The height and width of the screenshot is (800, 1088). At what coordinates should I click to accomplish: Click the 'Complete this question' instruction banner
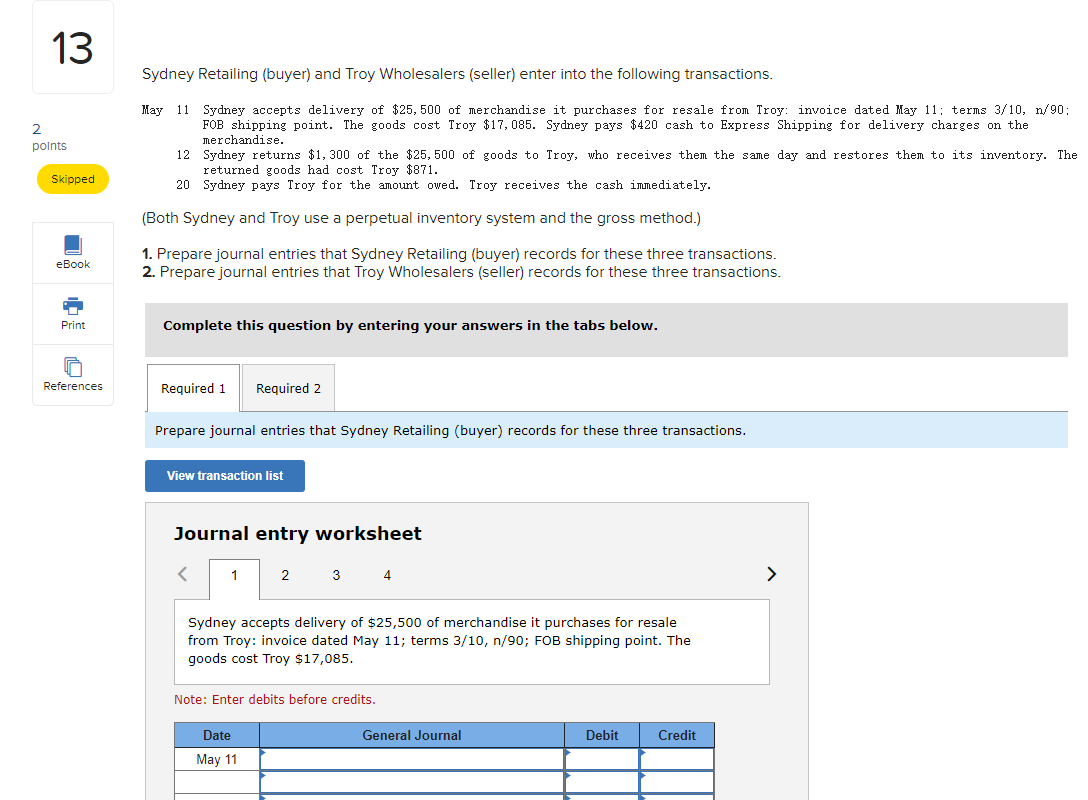(606, 330)
